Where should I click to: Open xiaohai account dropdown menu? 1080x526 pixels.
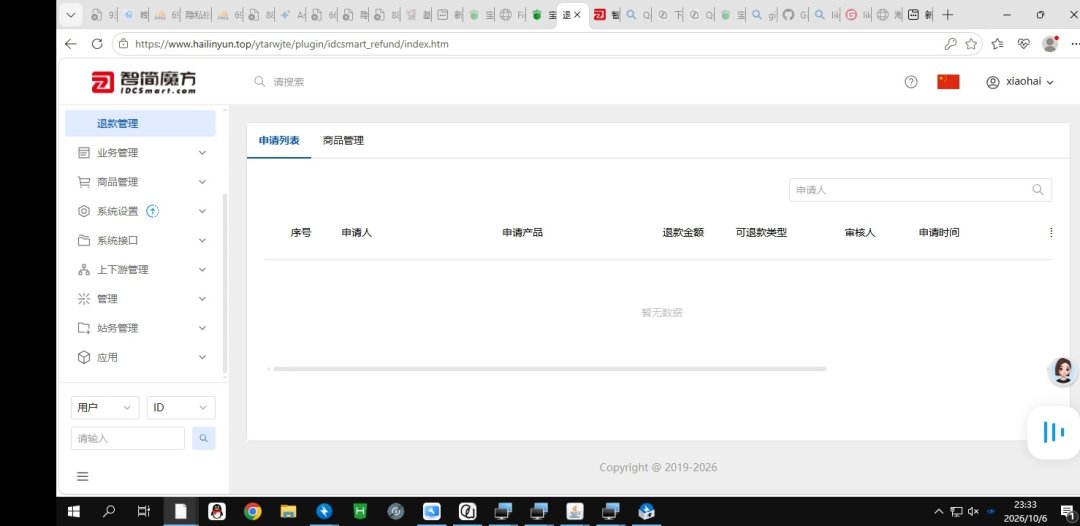coord(1020,82)
